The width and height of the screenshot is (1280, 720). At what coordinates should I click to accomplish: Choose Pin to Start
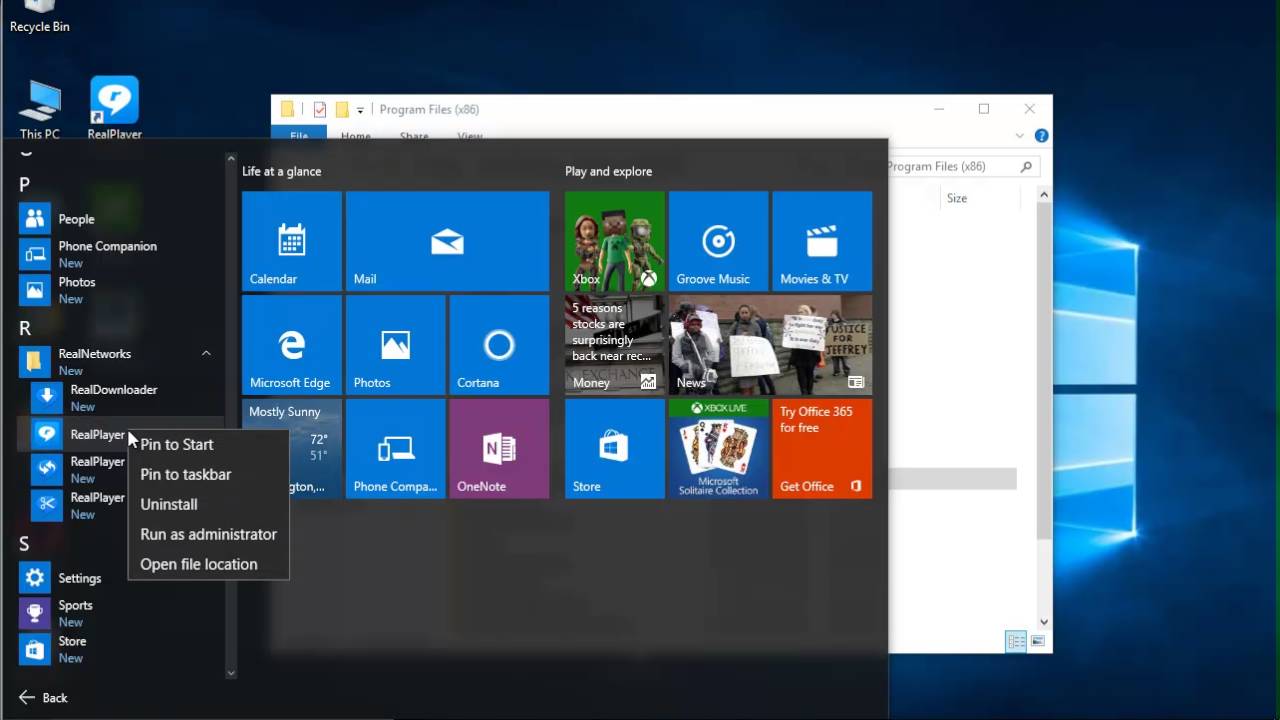click(x=208, y=444)
